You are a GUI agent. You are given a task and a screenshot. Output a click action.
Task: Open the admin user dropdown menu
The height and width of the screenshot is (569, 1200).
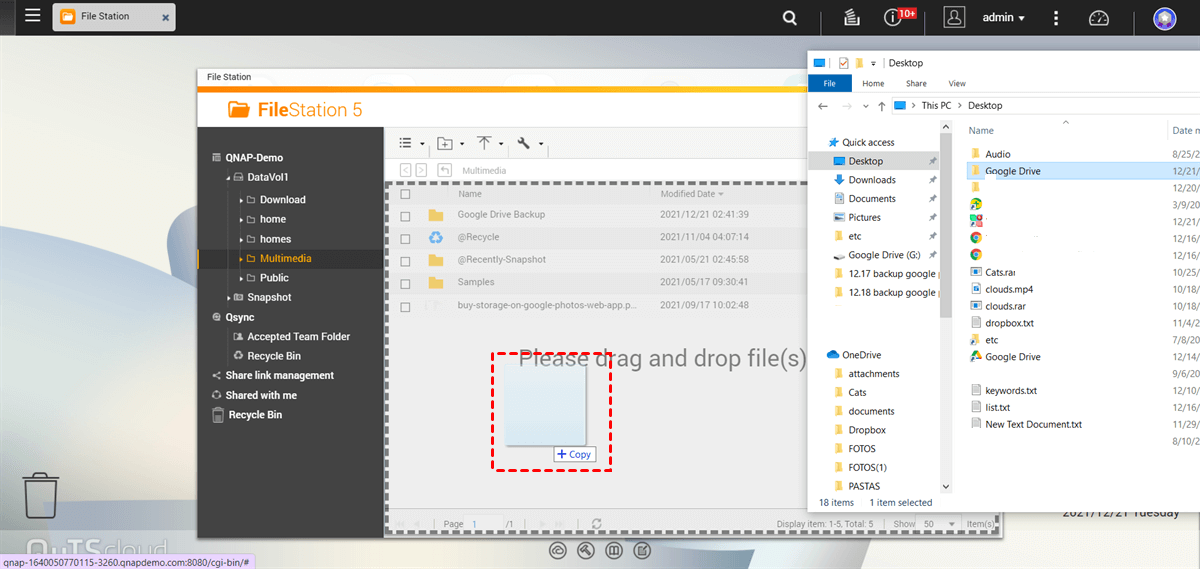(1004, 18)
